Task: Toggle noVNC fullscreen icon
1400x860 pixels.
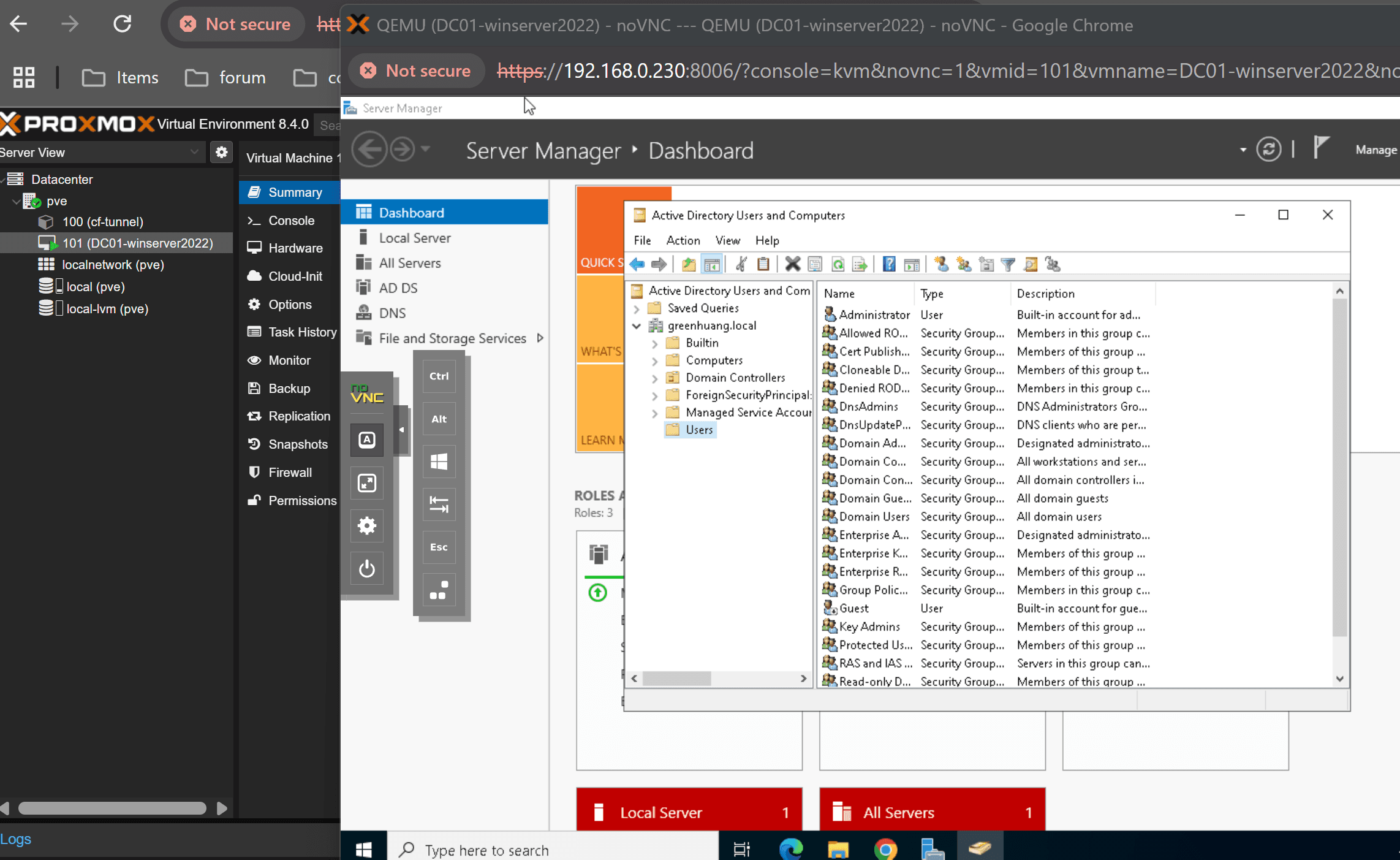Action: (366, 483)
